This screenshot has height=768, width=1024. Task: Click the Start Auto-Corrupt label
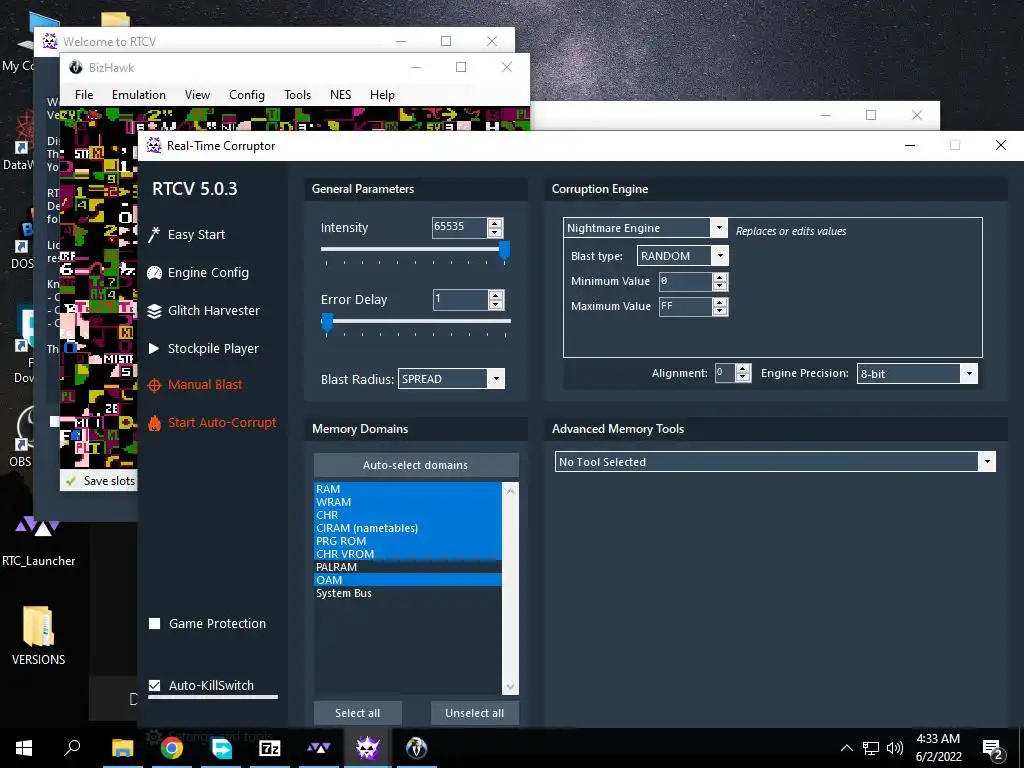coord(222,423)
